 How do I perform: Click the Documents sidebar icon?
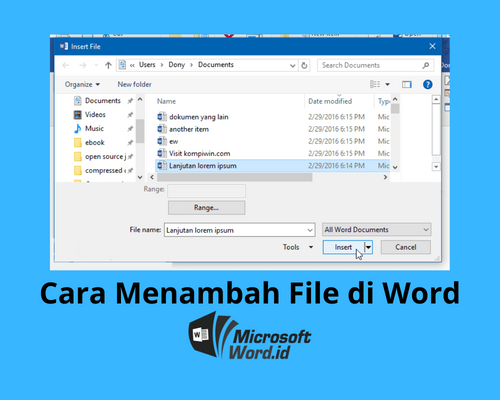[x=78, y=101]
